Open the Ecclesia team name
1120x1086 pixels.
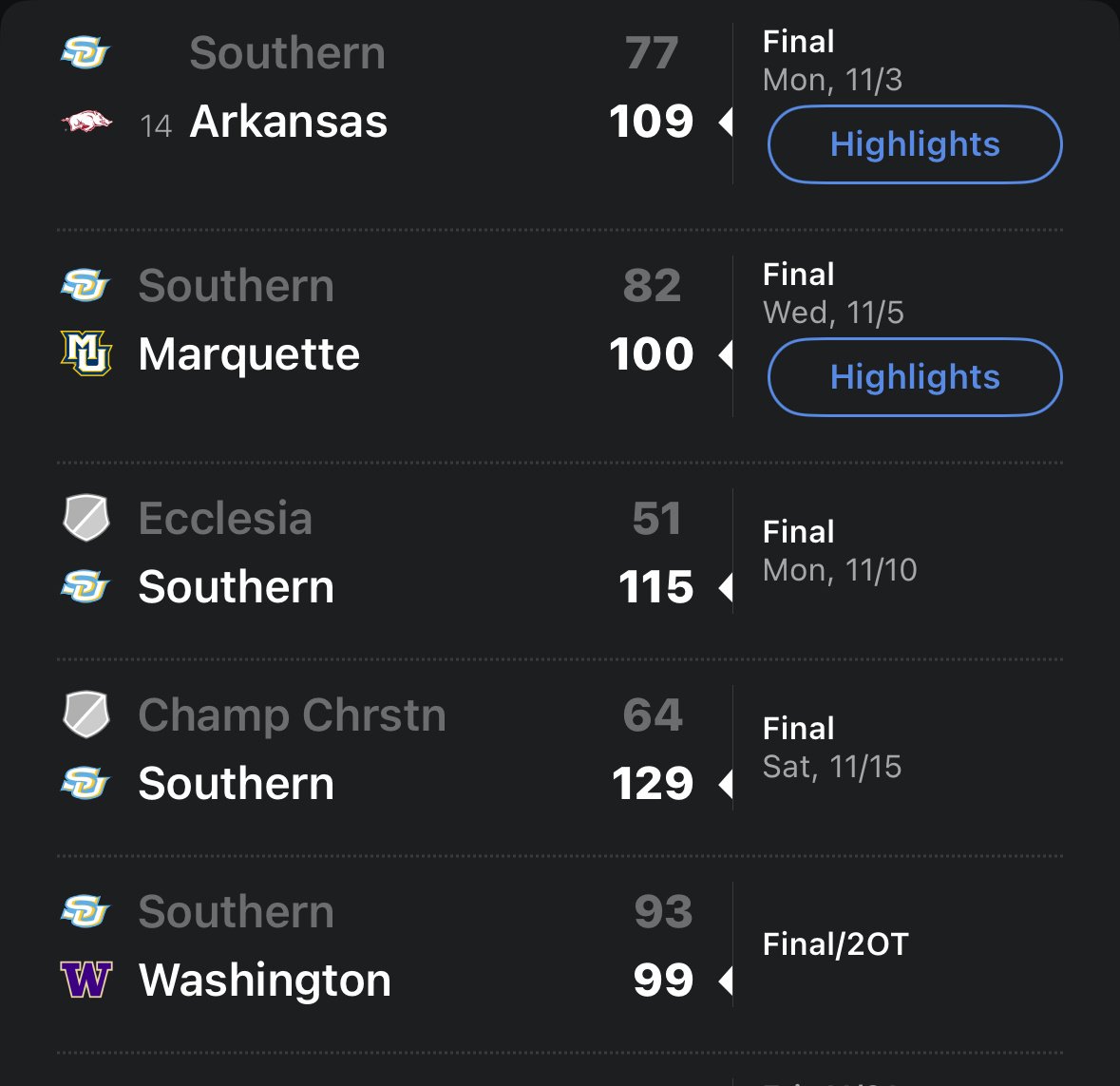(x=225, y=519)
